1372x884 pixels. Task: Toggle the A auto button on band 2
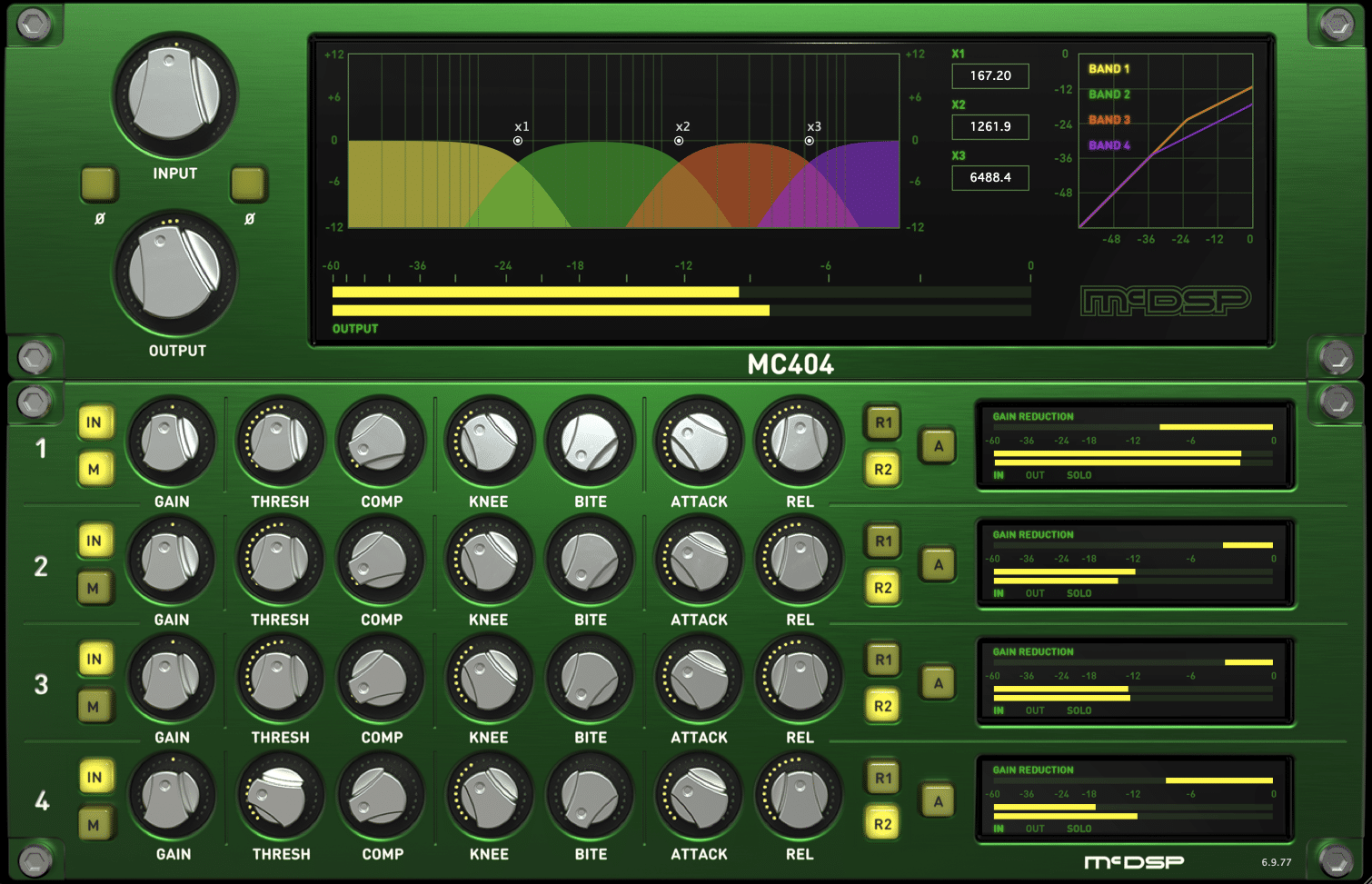pos(939,564)
